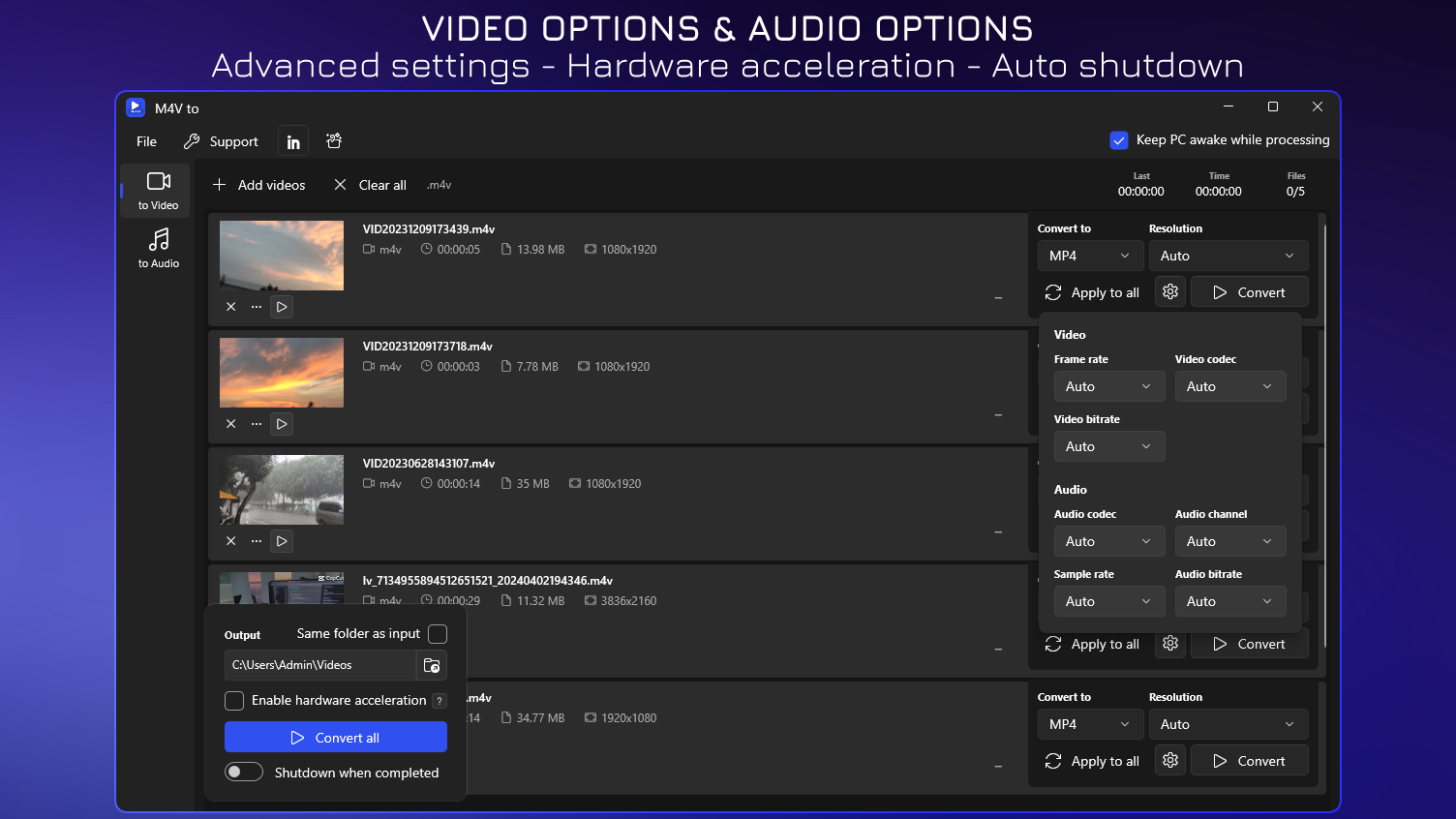Expand the Video bitrate dropdown
Screen dimensions: 1456x819
1109,446
